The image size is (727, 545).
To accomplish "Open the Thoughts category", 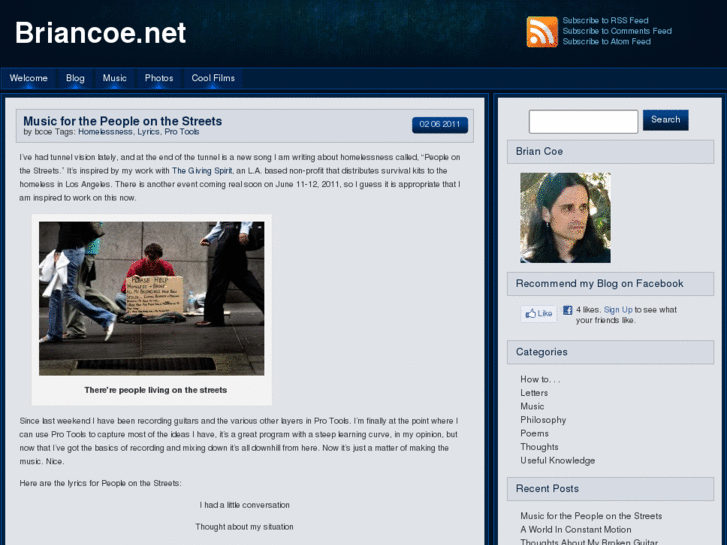I will [x=539, y=447].
